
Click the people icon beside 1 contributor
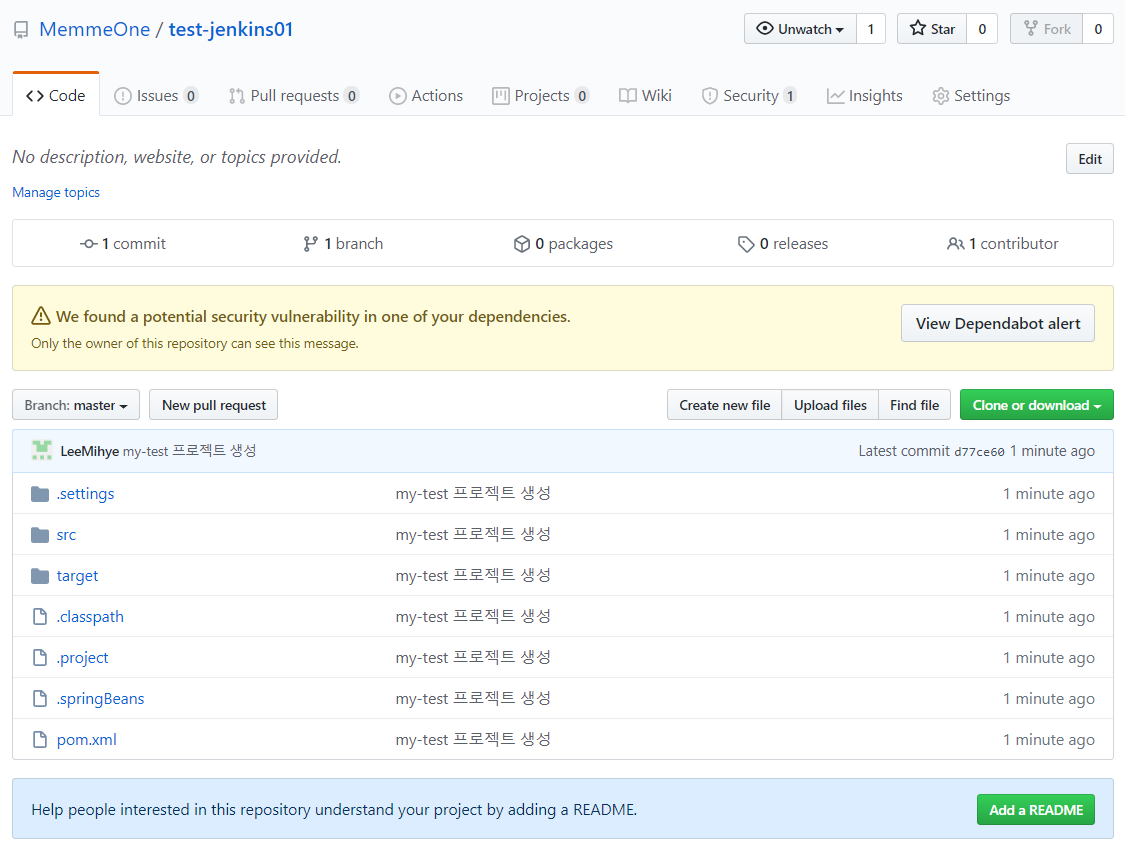click(955, 244)
